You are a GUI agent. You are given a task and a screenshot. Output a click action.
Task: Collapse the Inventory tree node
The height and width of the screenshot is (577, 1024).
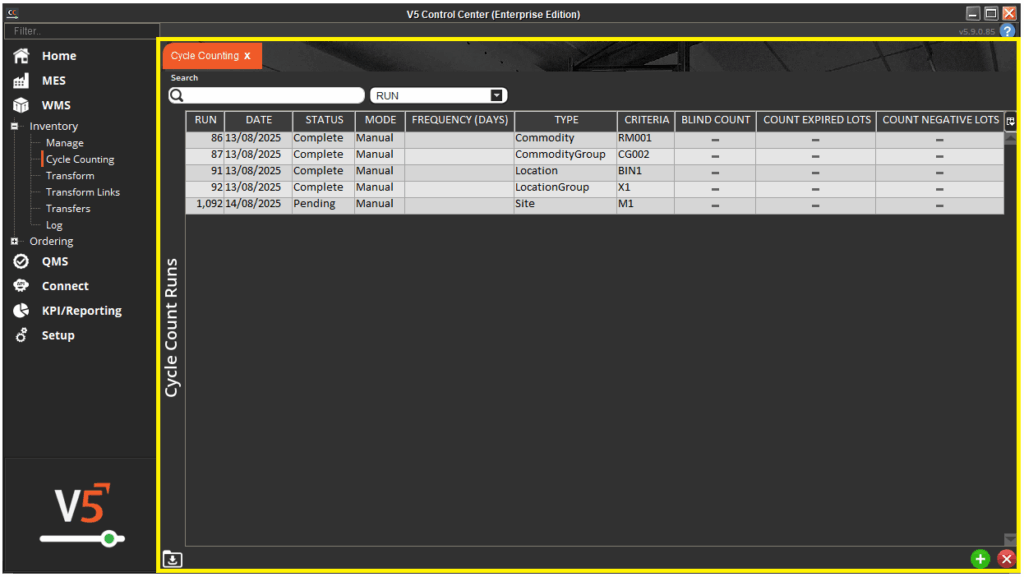click(x=14, y=127)
